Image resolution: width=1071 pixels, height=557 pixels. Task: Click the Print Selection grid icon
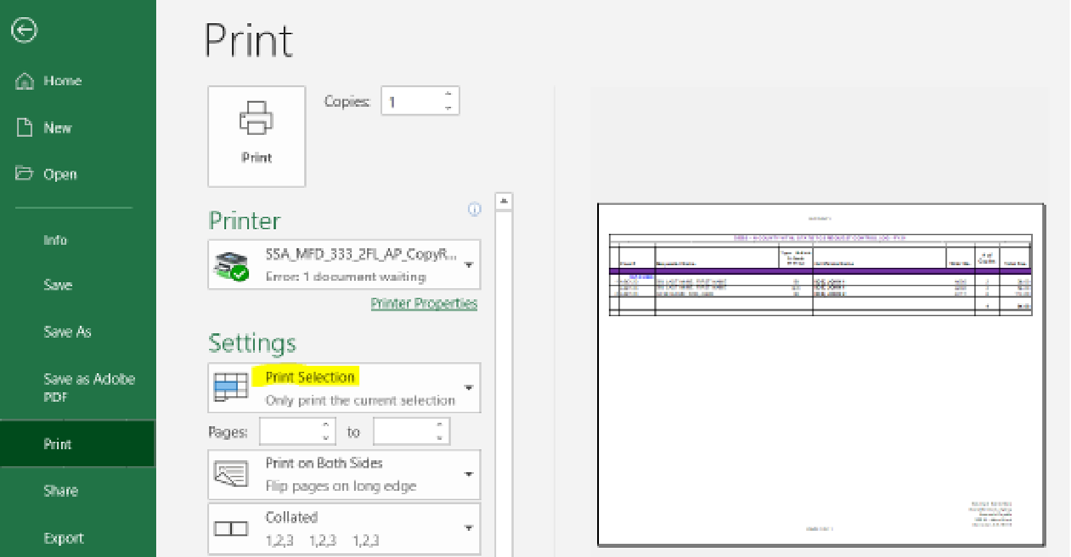click(x=231, y=388)
